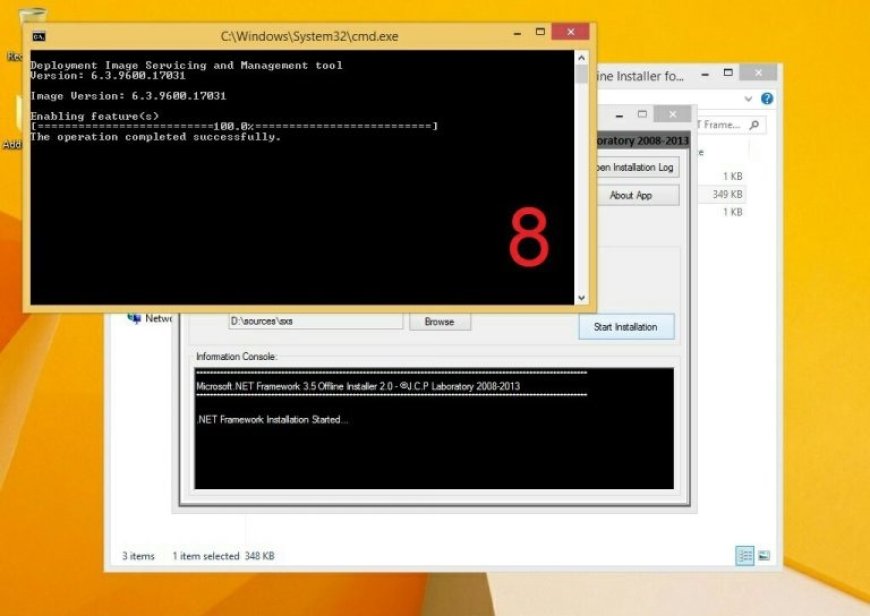Maximize the Explorer window behind
870x616 pixels.
pos(728,73)
